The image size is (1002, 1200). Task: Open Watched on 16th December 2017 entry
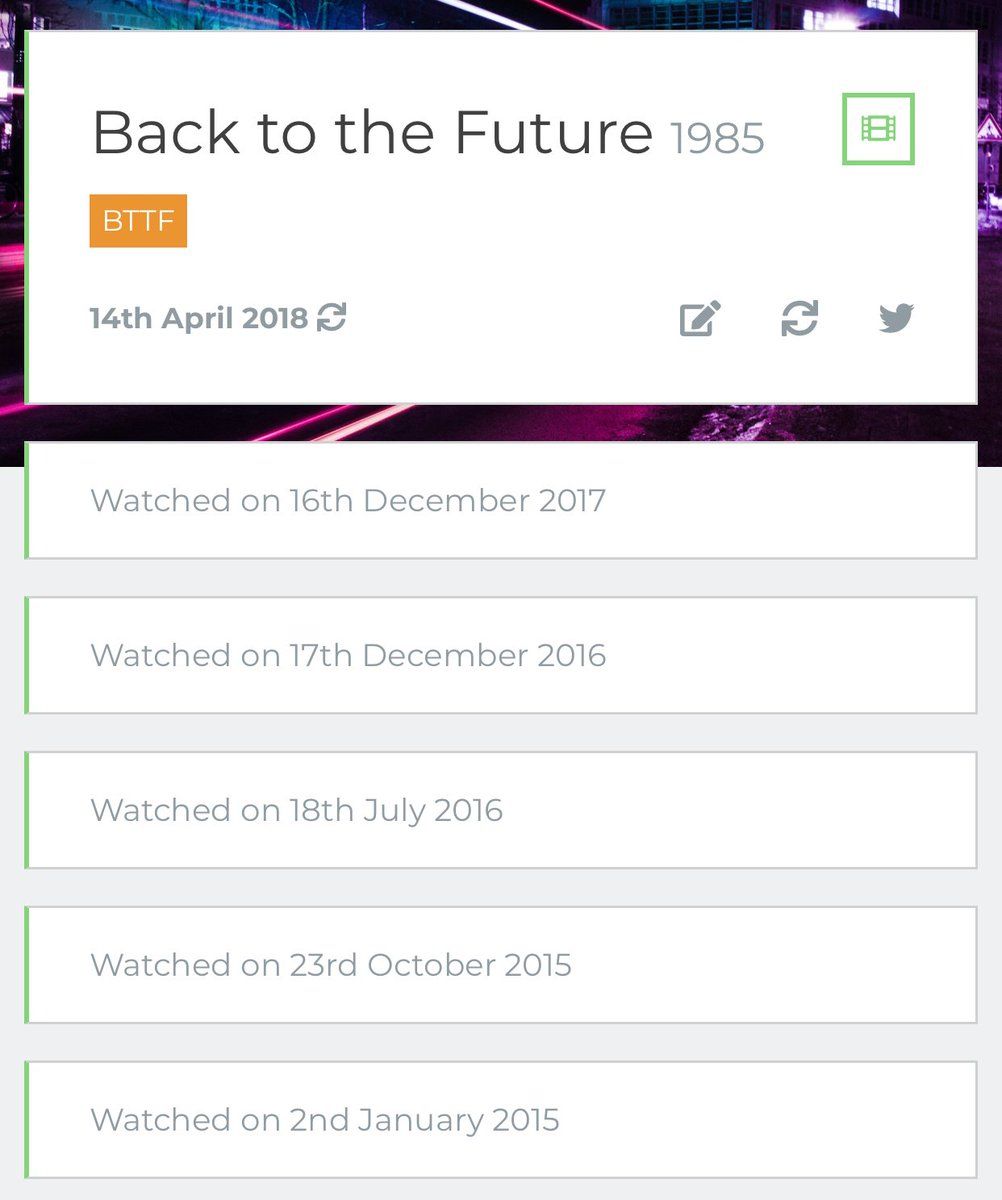pos(501,500)
